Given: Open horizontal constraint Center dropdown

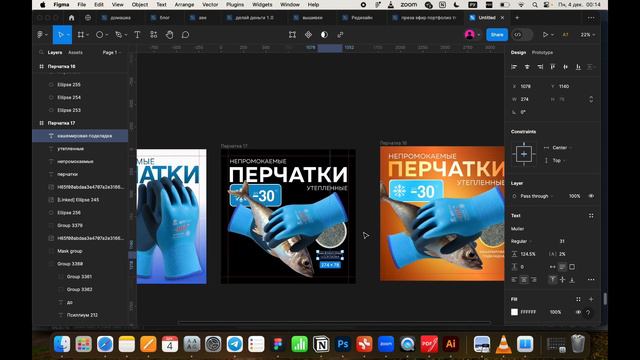Looking at the screenshot, I should coord(562,147).
